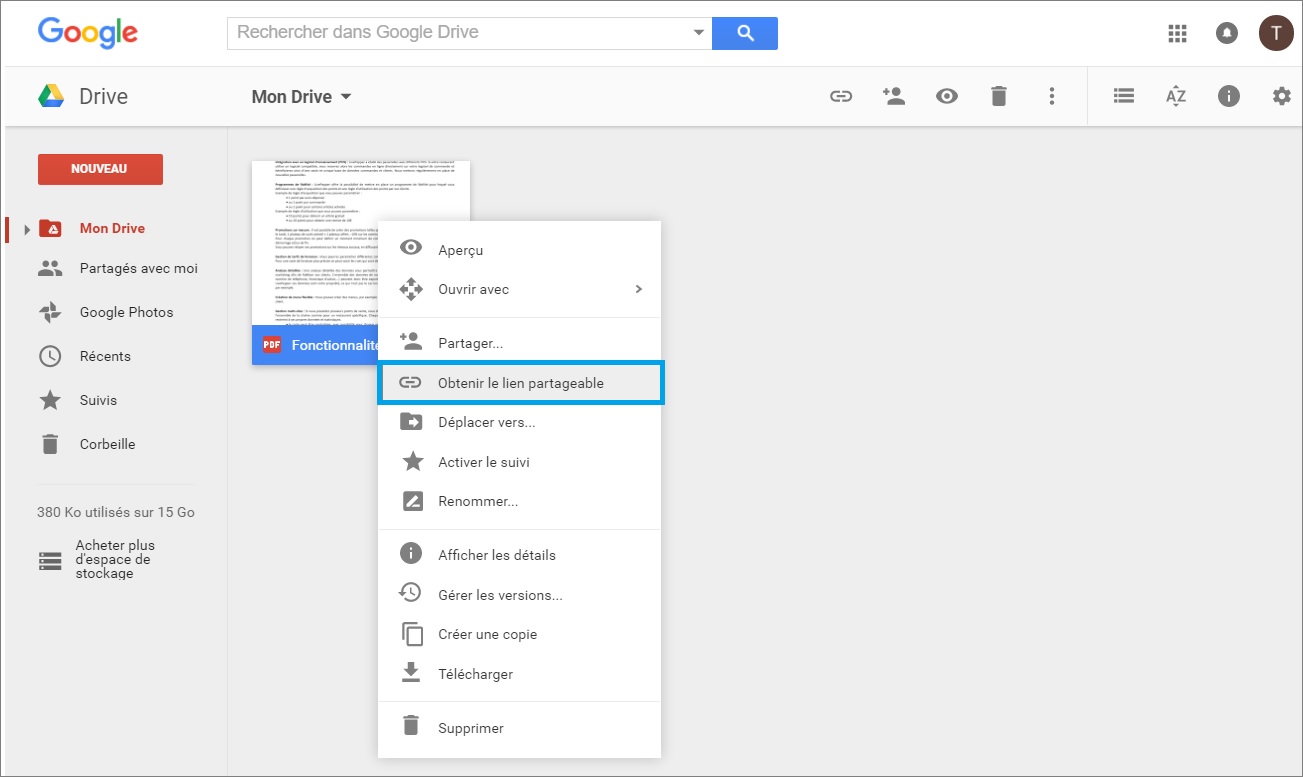Click the Mon Drive folder icon
The height and width of the screenshot is (777, 1303).
pyautogui.click(x=50, y=228)
